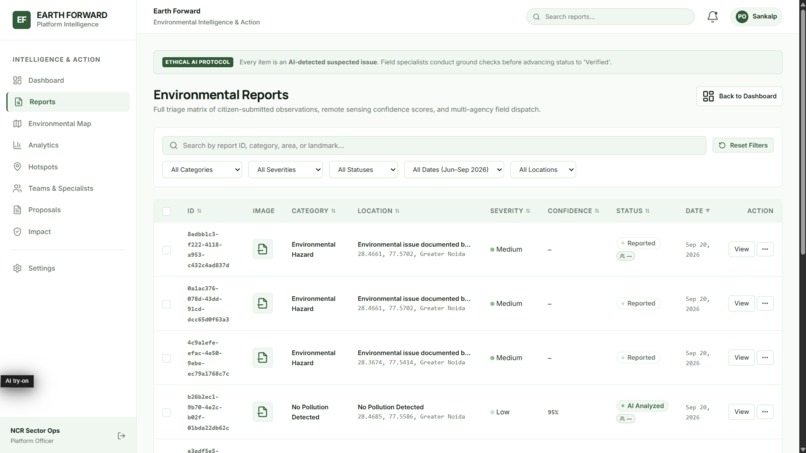Click the magnifier icon in Search reports field
This screenshot has width=806, height=453.
[x=536, y=16]
